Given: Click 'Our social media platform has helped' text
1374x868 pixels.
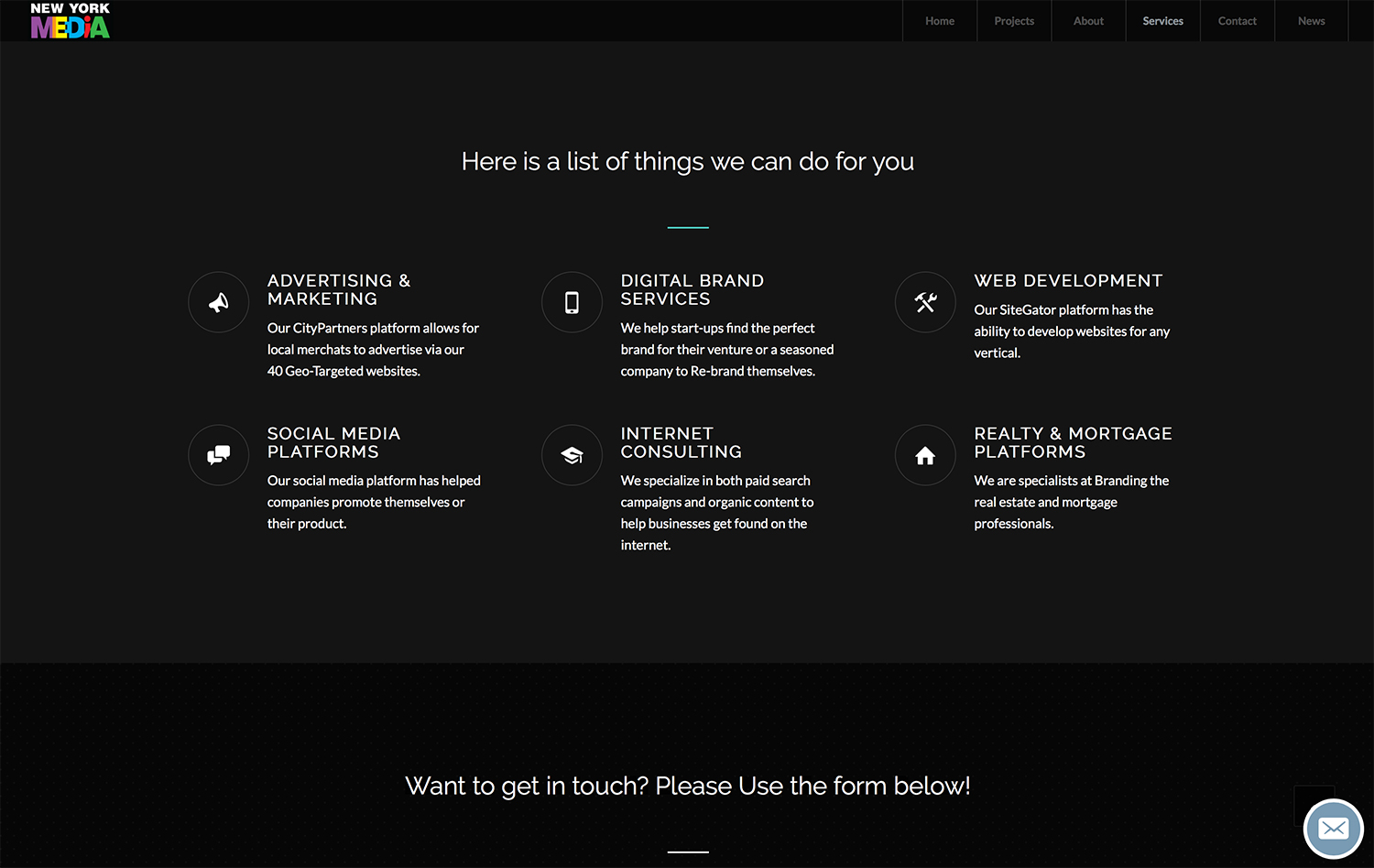Looking at the screenshot, I should point(374,502).
